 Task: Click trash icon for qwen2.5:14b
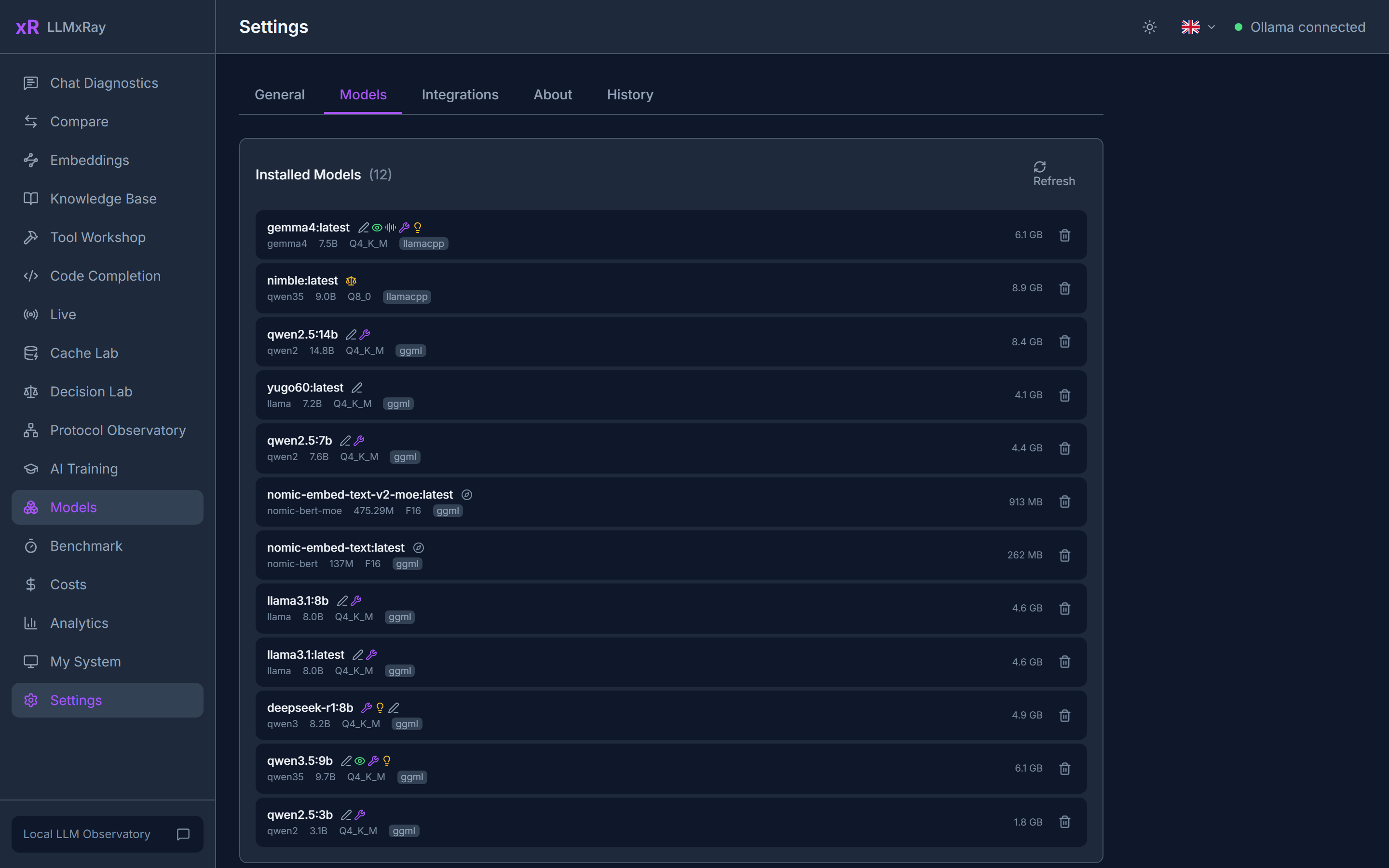[x=1064, y=341]
